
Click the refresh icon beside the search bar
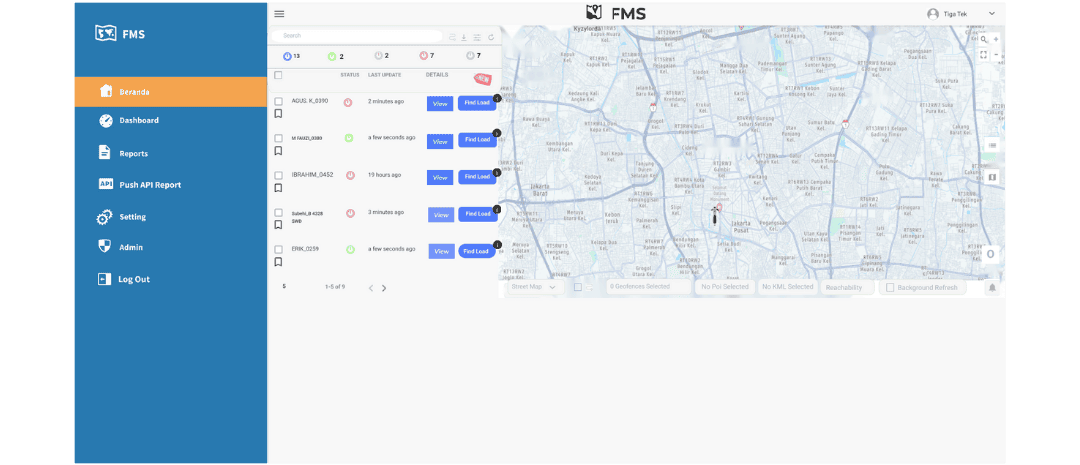pyautogui.click(x=491, y=37)
